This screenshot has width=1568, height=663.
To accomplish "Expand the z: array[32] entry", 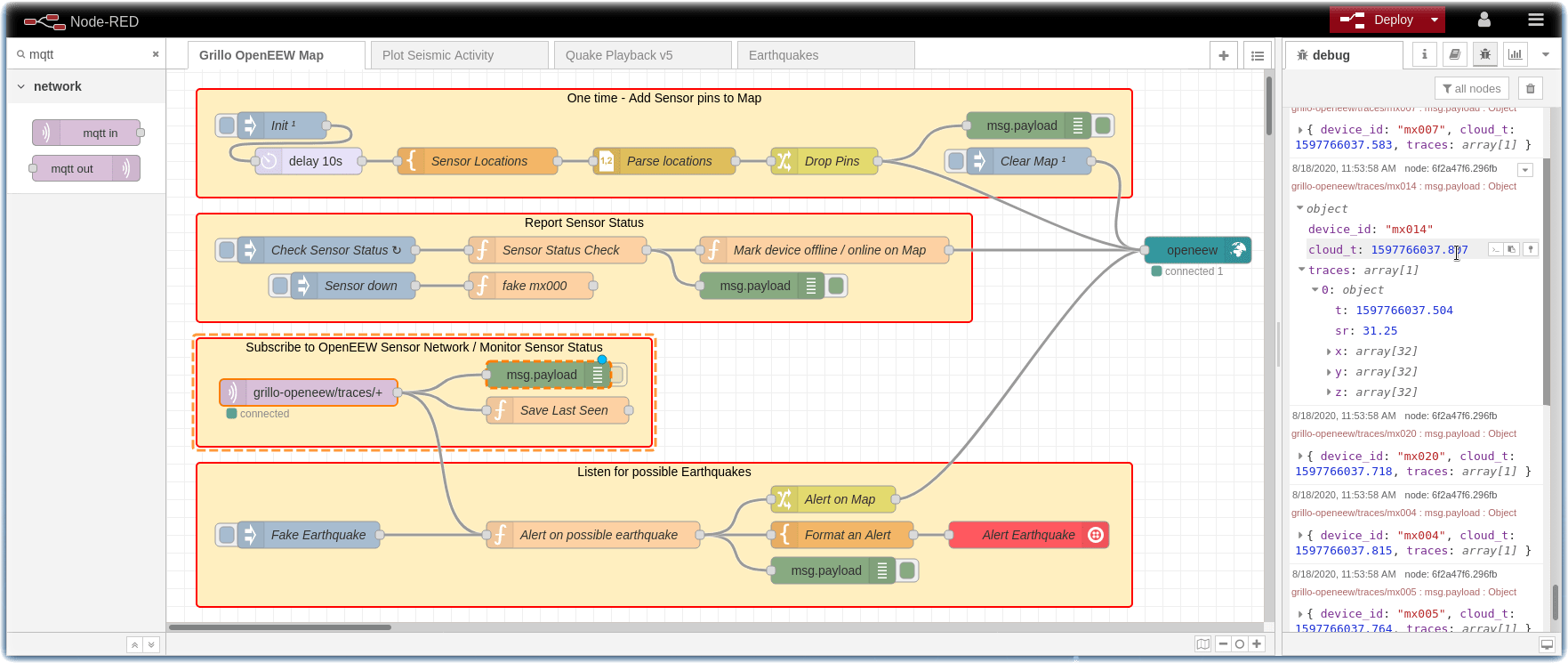I will 1329,392.
